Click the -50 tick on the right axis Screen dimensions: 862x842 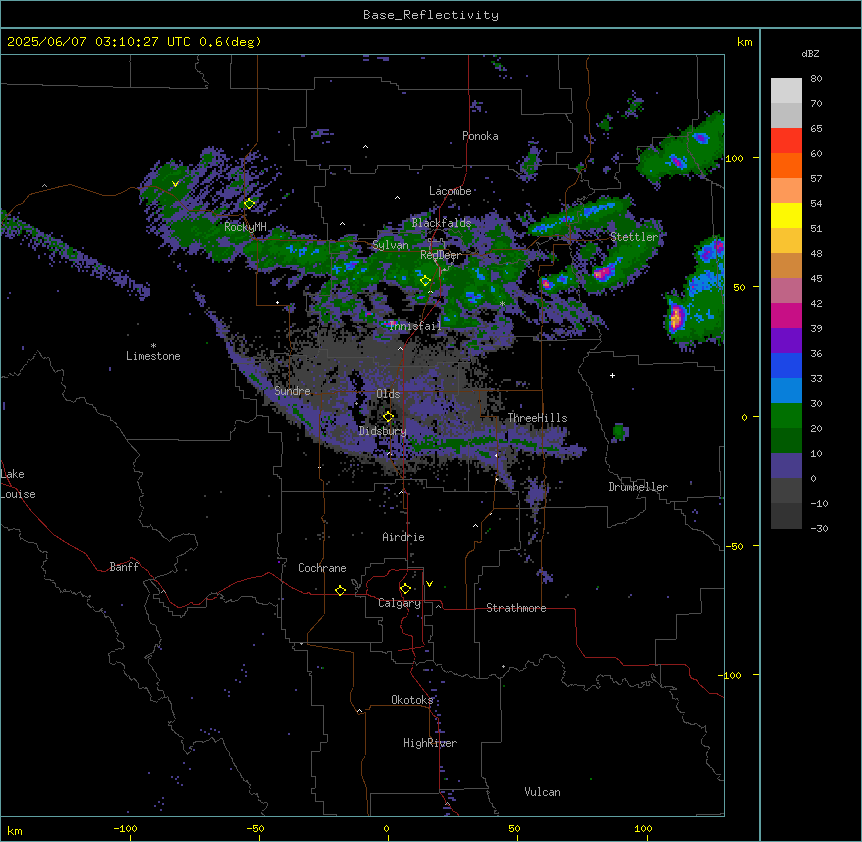pyautogui.click(x=734, y=546)
